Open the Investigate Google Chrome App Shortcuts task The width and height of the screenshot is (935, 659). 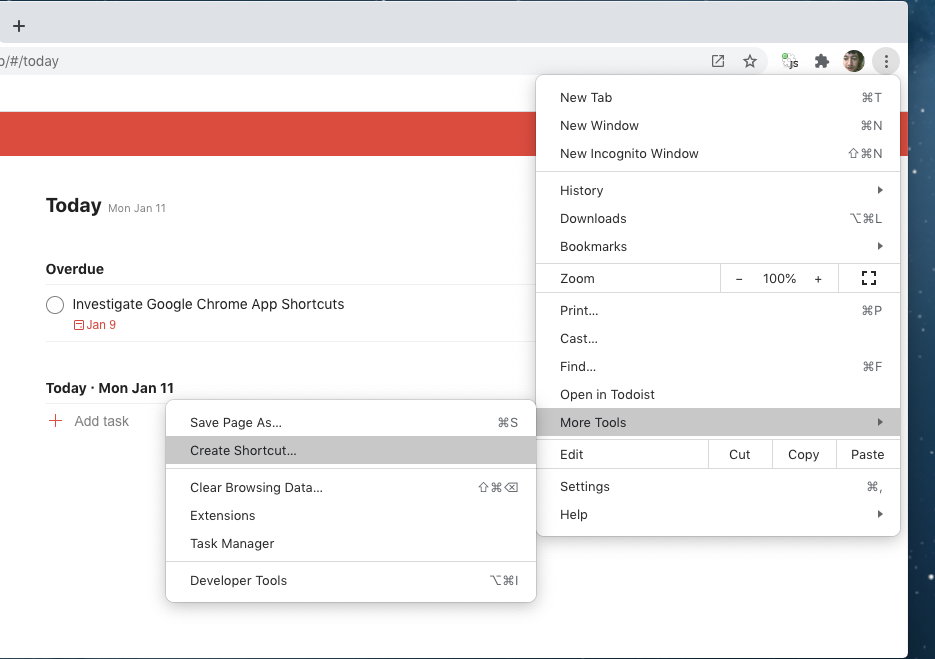pos(208,304)
